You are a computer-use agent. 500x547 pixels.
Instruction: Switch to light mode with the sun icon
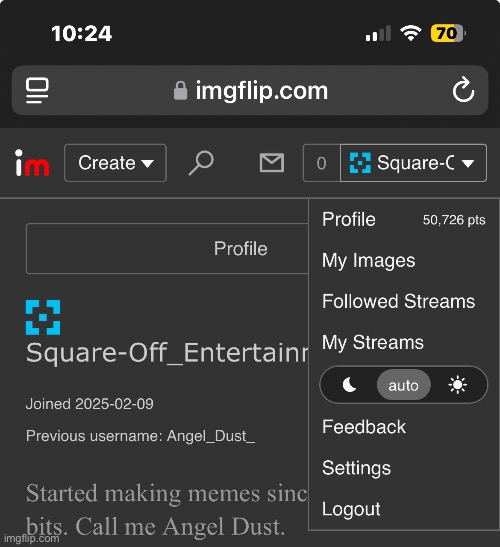click(457, 385)
